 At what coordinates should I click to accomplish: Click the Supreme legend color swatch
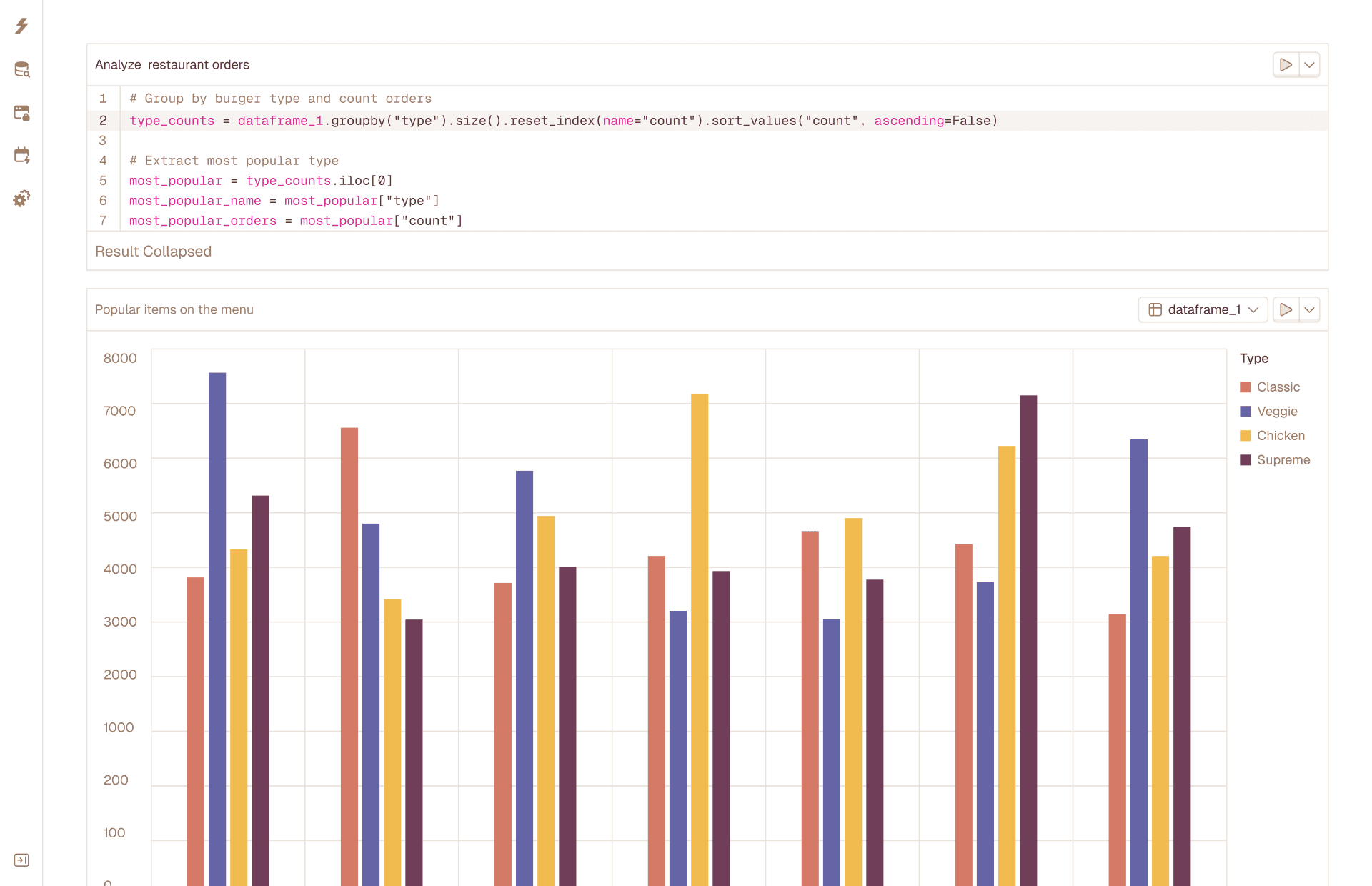point(1246,459)
